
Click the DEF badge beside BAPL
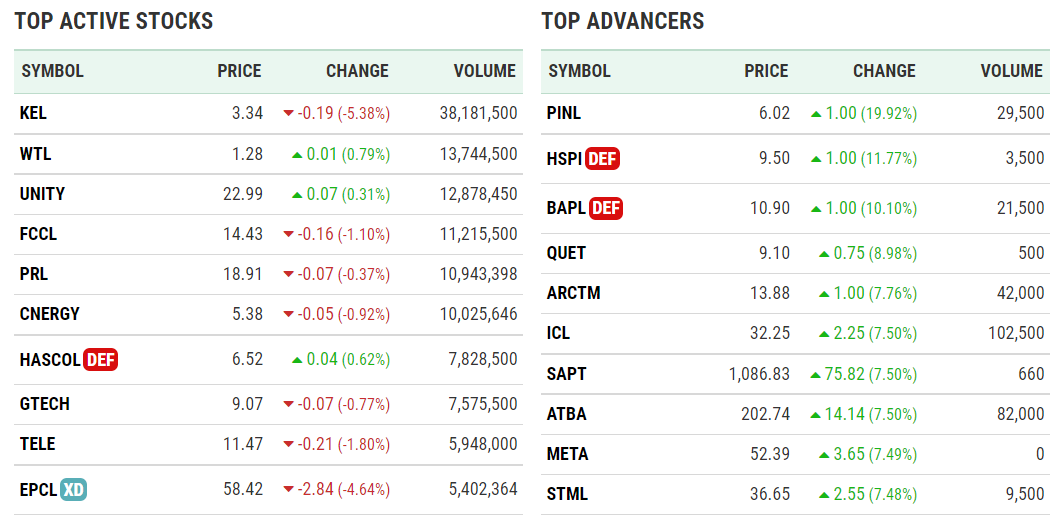click(x=606, y=208)
